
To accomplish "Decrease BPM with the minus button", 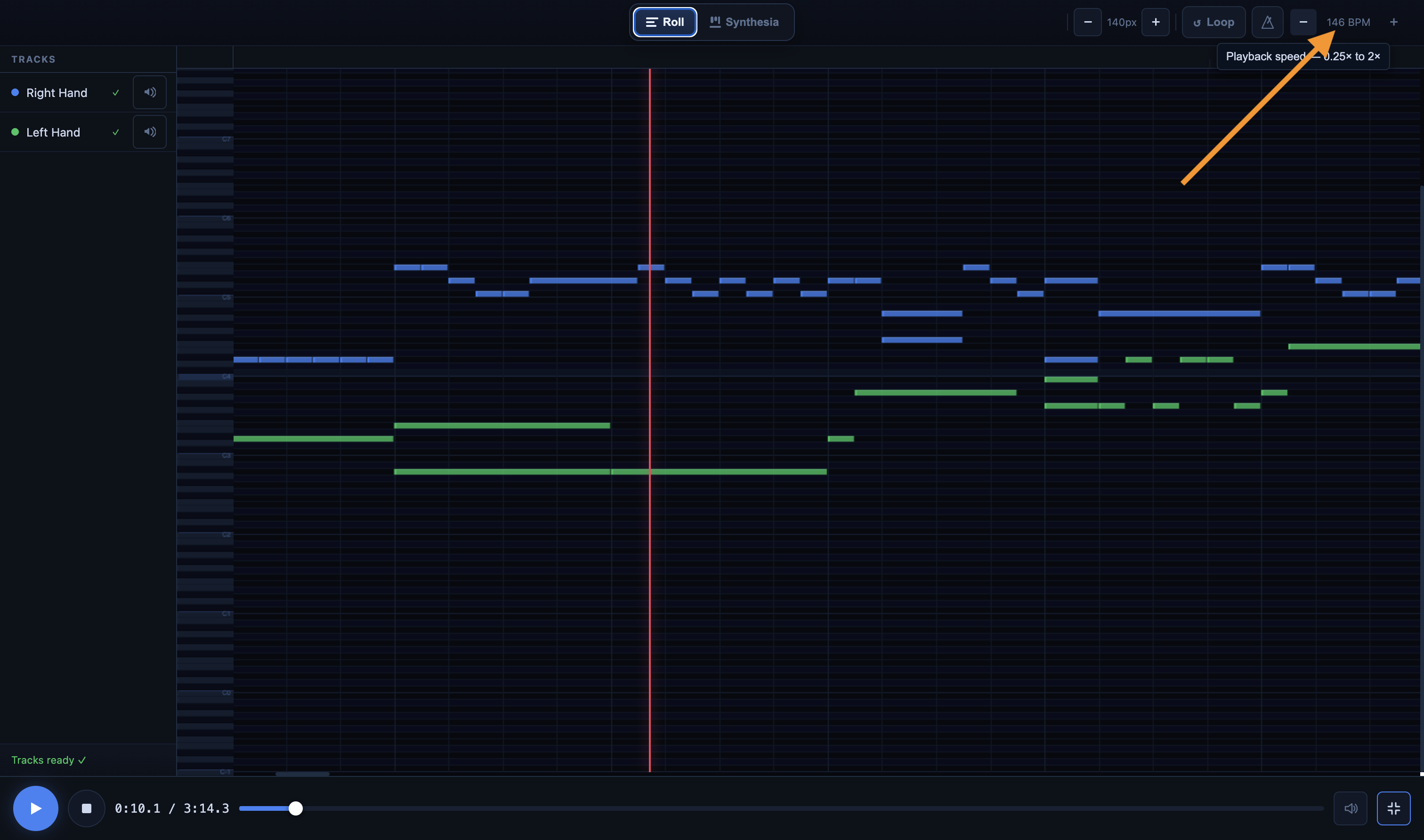I will point(1303,22).
